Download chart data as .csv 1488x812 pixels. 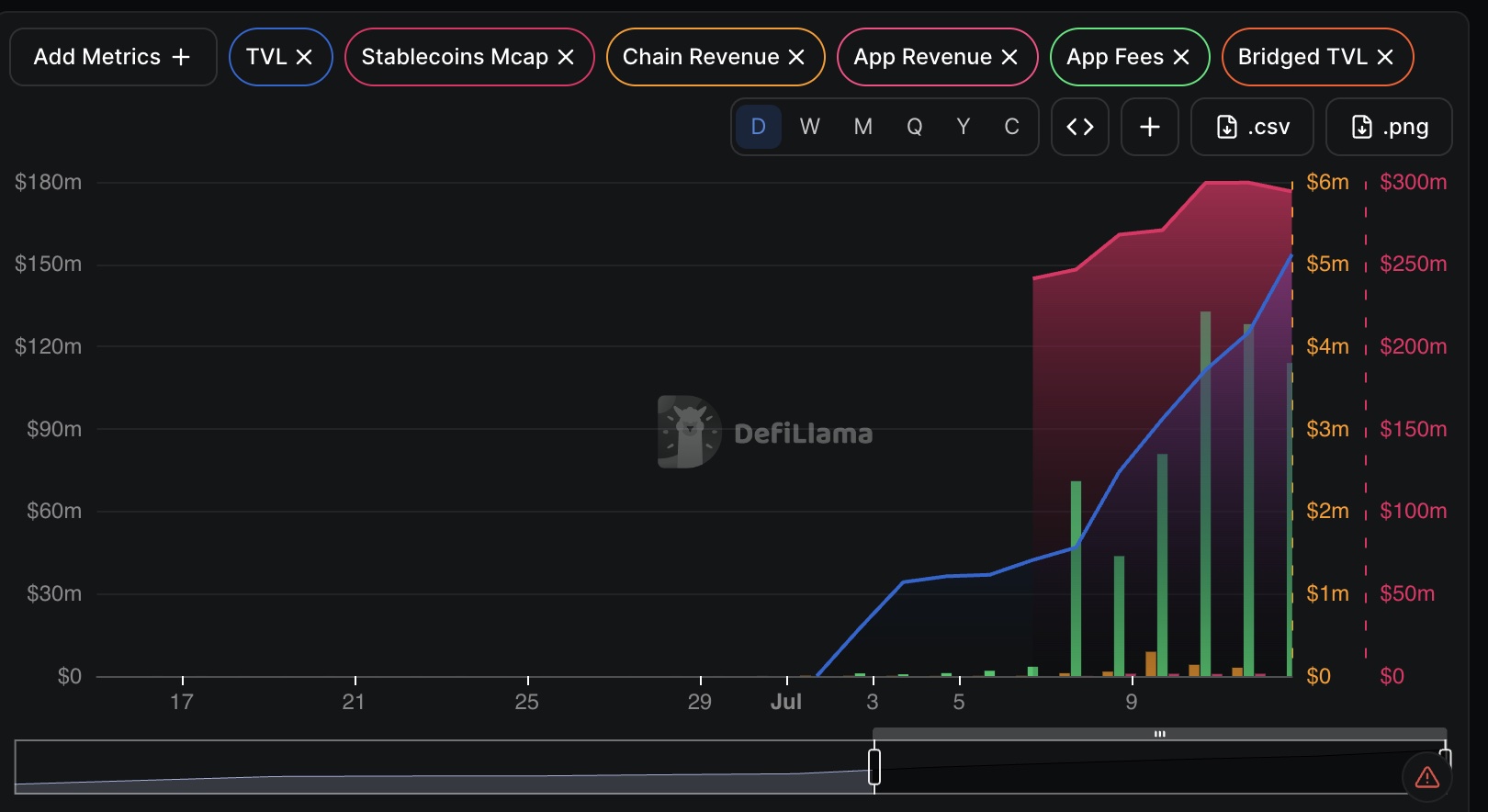(1252, 127)
